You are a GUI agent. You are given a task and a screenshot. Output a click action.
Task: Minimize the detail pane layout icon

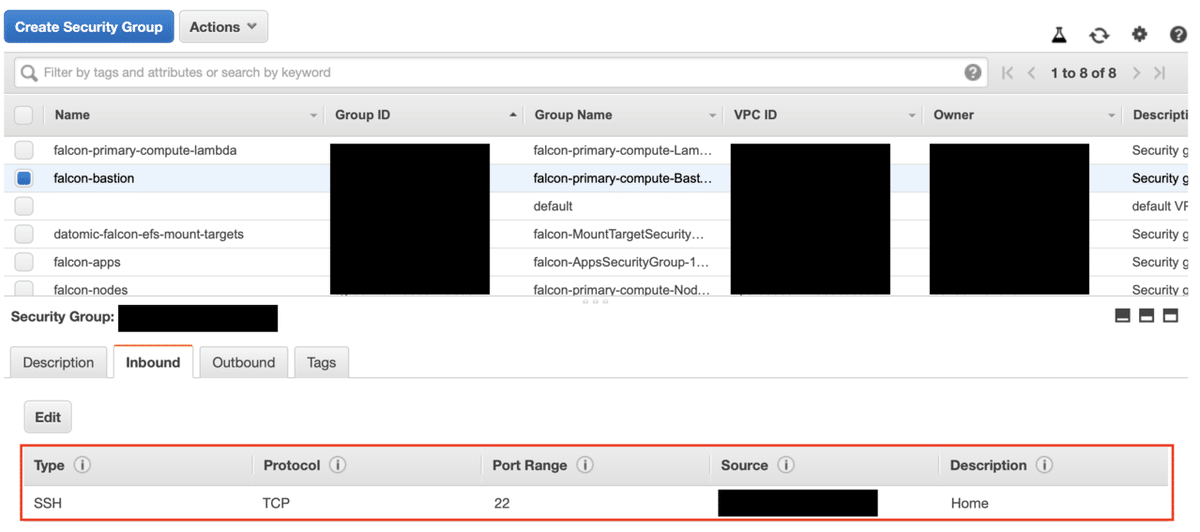(x=1122, y=316)
